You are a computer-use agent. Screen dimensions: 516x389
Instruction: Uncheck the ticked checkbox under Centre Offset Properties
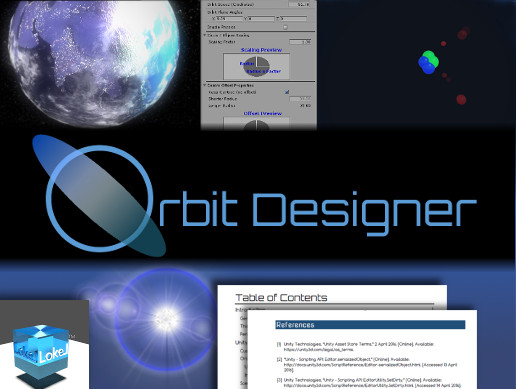287,92
